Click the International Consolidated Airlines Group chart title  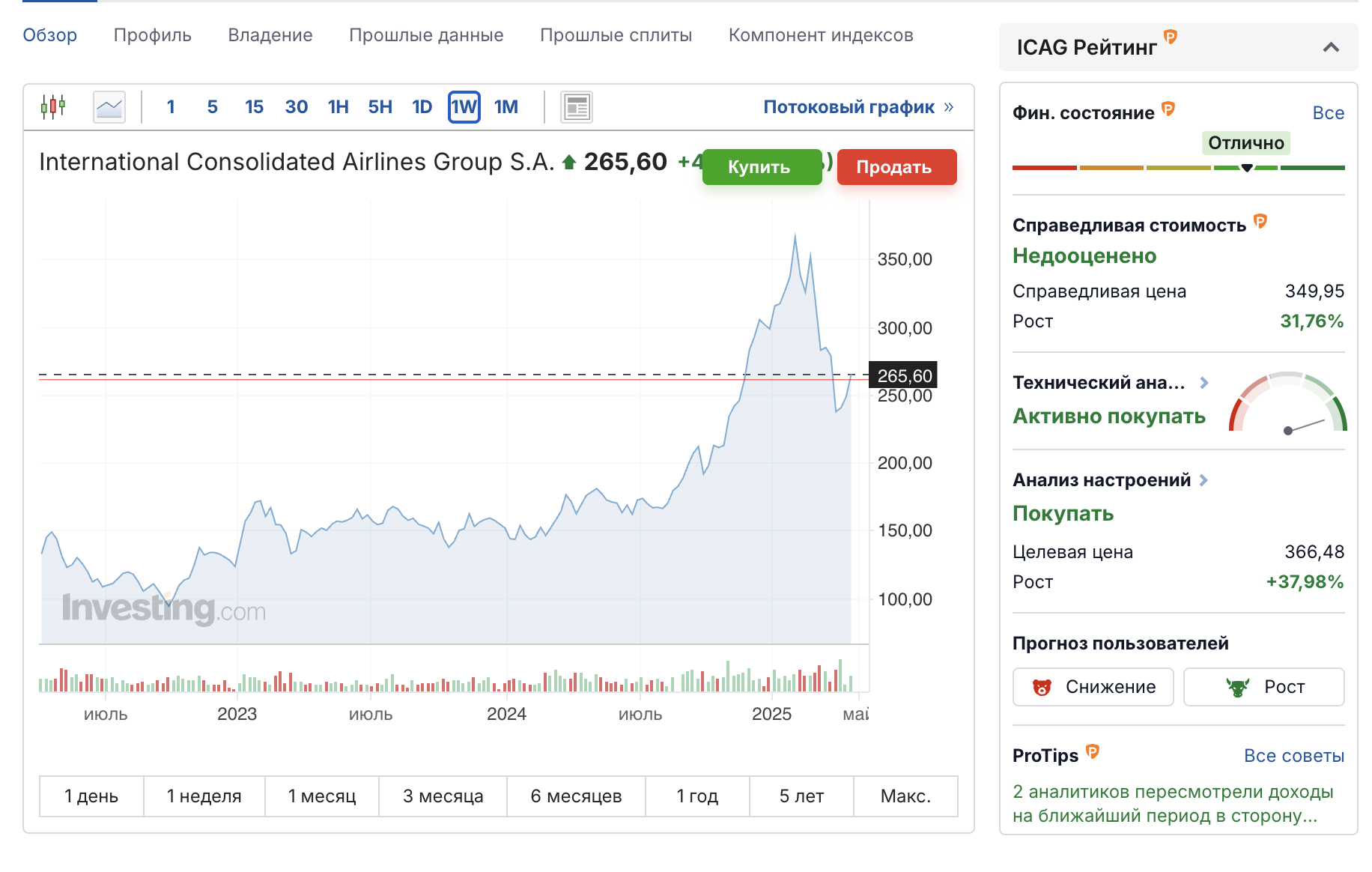[297, 162]
